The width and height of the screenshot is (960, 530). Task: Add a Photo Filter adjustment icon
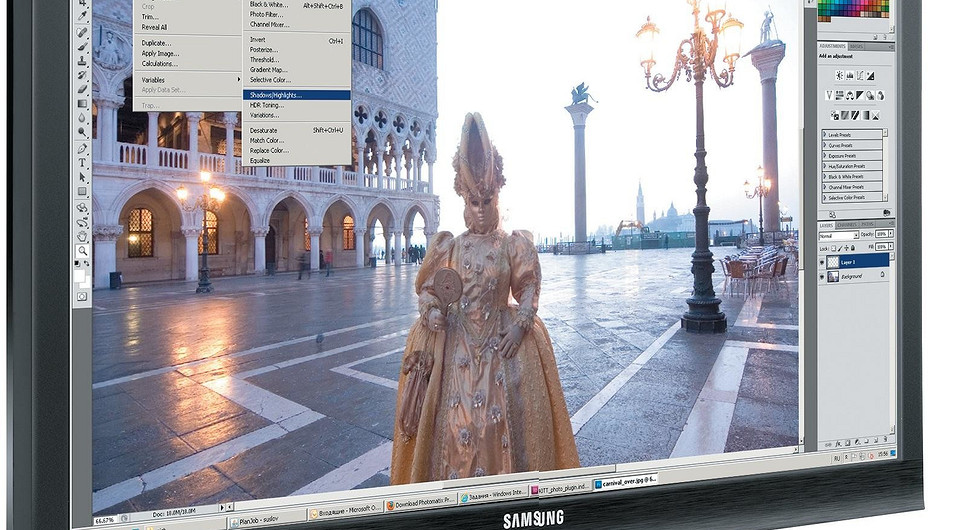(870, 95)
